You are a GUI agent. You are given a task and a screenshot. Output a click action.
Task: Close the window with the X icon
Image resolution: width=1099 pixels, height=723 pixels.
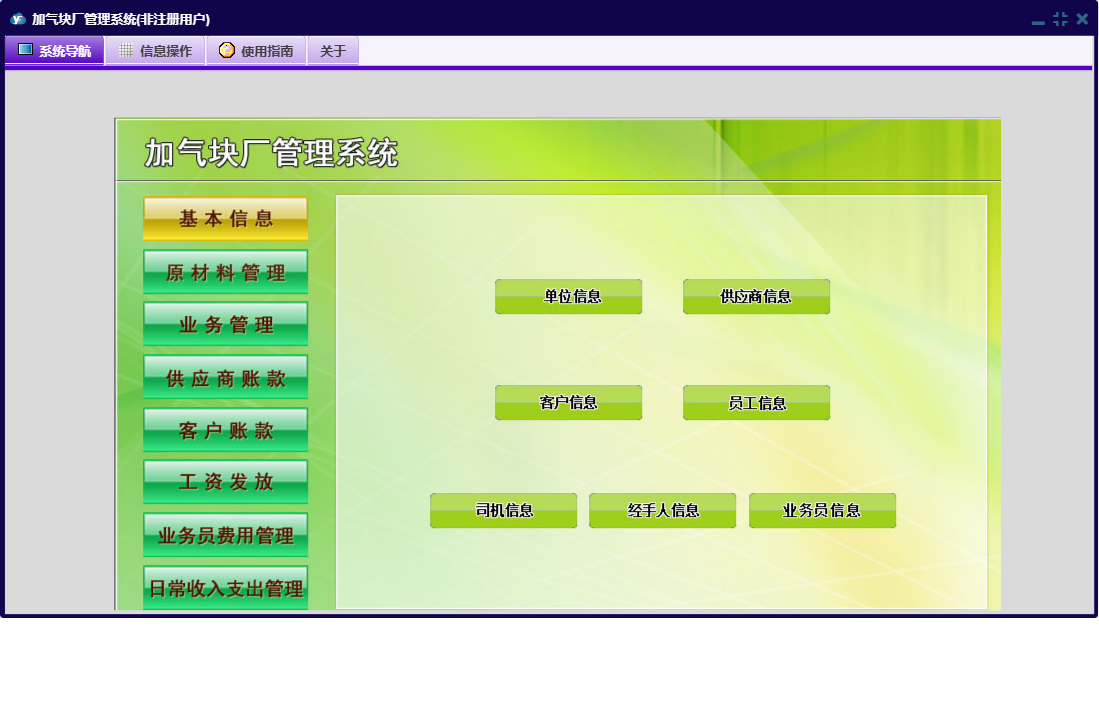tap(1082, 19)
